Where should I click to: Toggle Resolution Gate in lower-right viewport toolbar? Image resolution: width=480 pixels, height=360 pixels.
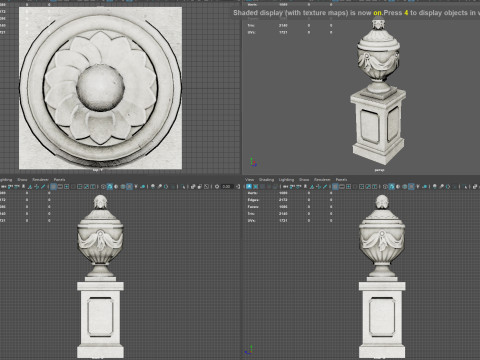348,187
